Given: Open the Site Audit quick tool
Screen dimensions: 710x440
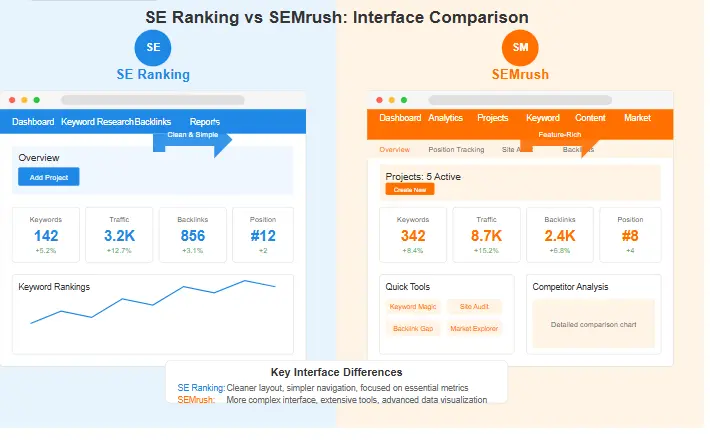Looking at the screenshot, I should point(474,307).
